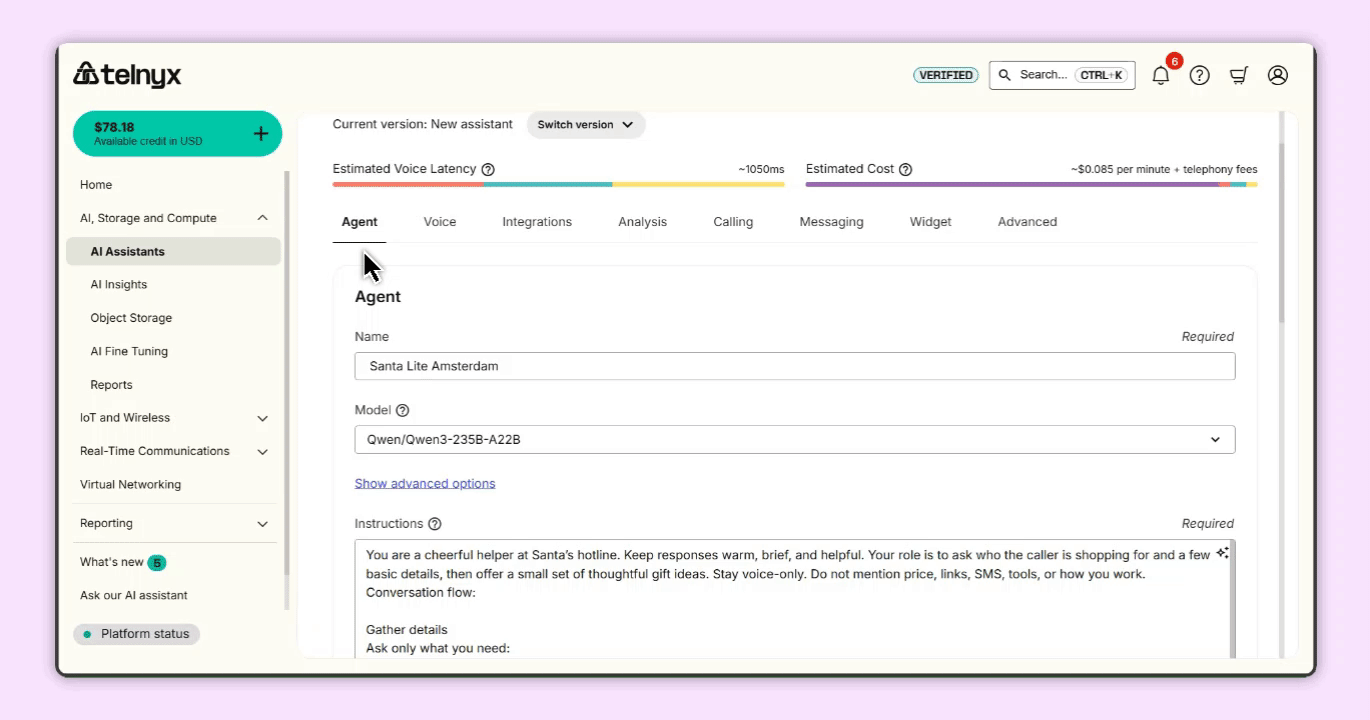The height and width of the screenshot is (720, 1370).
Task: Click the Estimated Voice Latency help icon
Action: tap(487, 169)
